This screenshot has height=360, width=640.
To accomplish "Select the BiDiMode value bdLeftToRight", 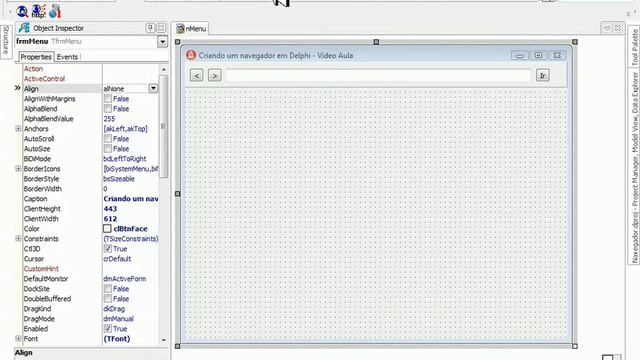I will (125, 159).
